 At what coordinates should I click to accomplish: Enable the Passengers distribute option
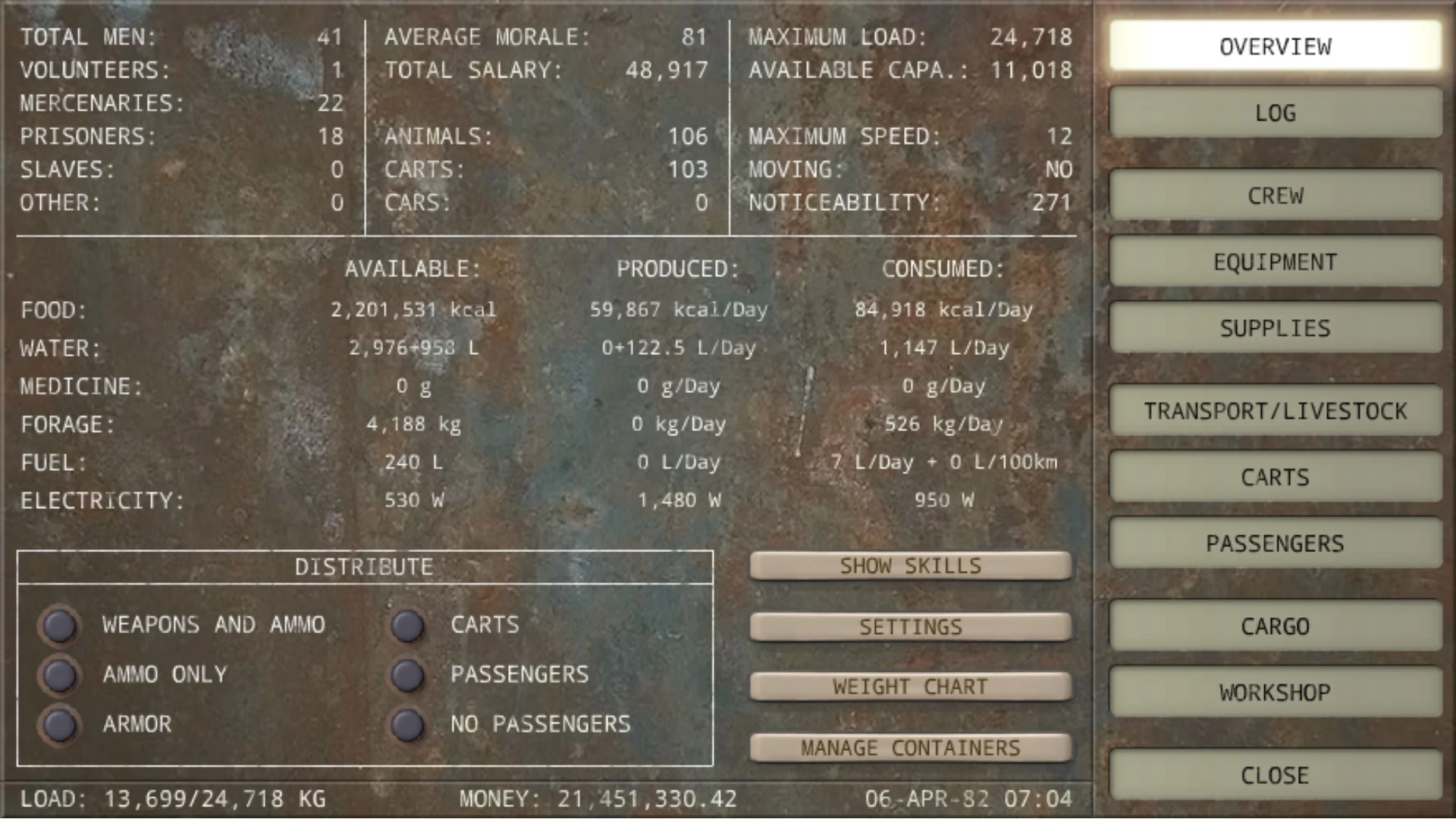click(408, 675)
